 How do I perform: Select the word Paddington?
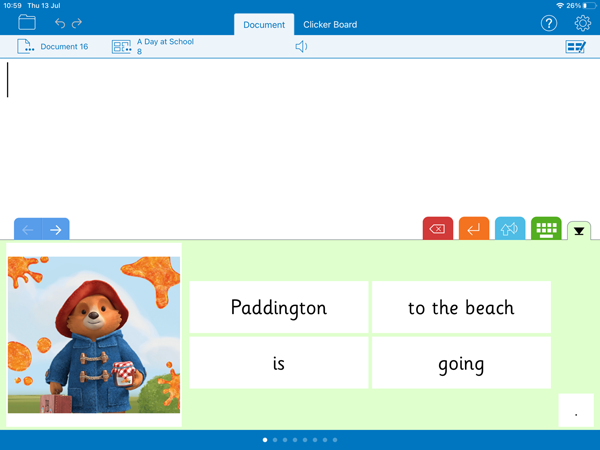pos(279,307)
